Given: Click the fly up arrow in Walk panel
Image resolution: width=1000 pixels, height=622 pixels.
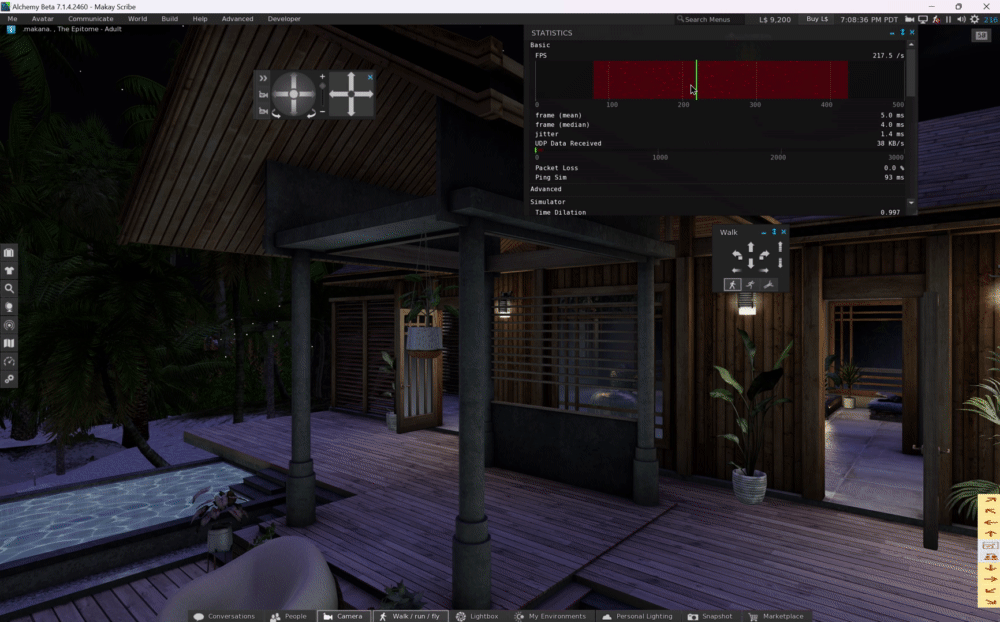Looking at the screenshot, I should (780, 247).
